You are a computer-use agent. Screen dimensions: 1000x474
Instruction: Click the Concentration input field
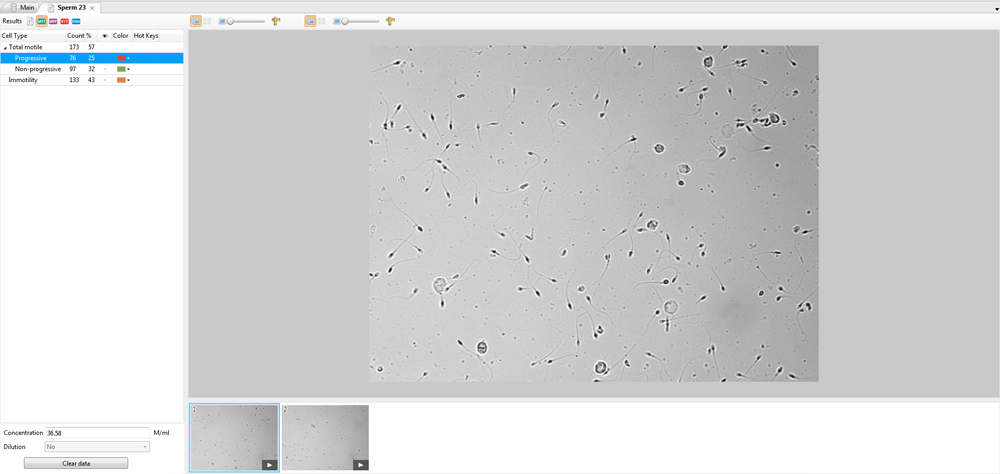[x=97, y=432]
